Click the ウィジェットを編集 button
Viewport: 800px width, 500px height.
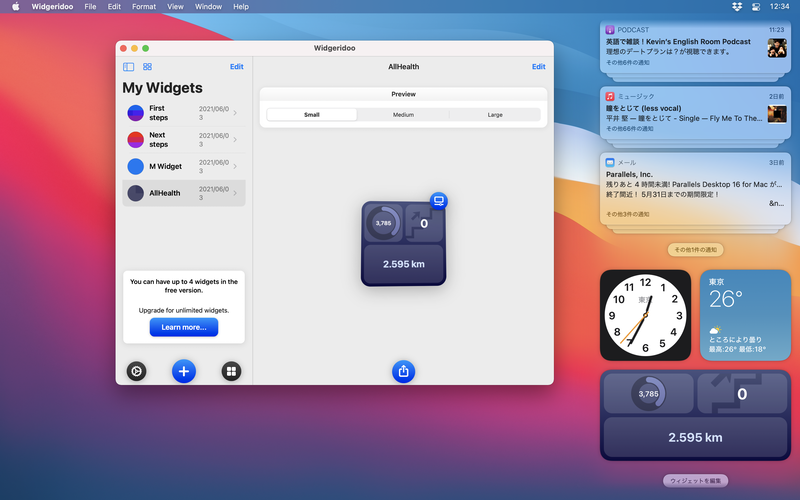click(x=695, y=481)
